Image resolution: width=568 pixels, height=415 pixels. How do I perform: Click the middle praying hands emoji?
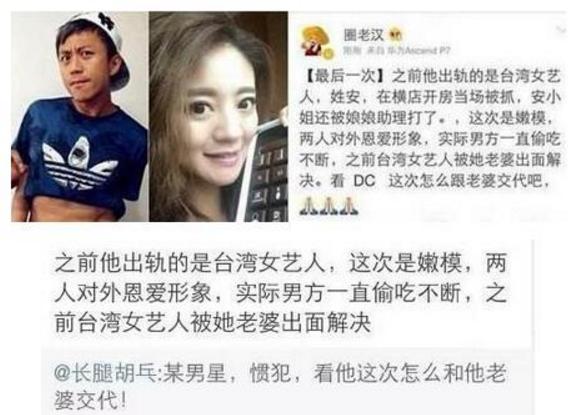click(x=328, y=206)
